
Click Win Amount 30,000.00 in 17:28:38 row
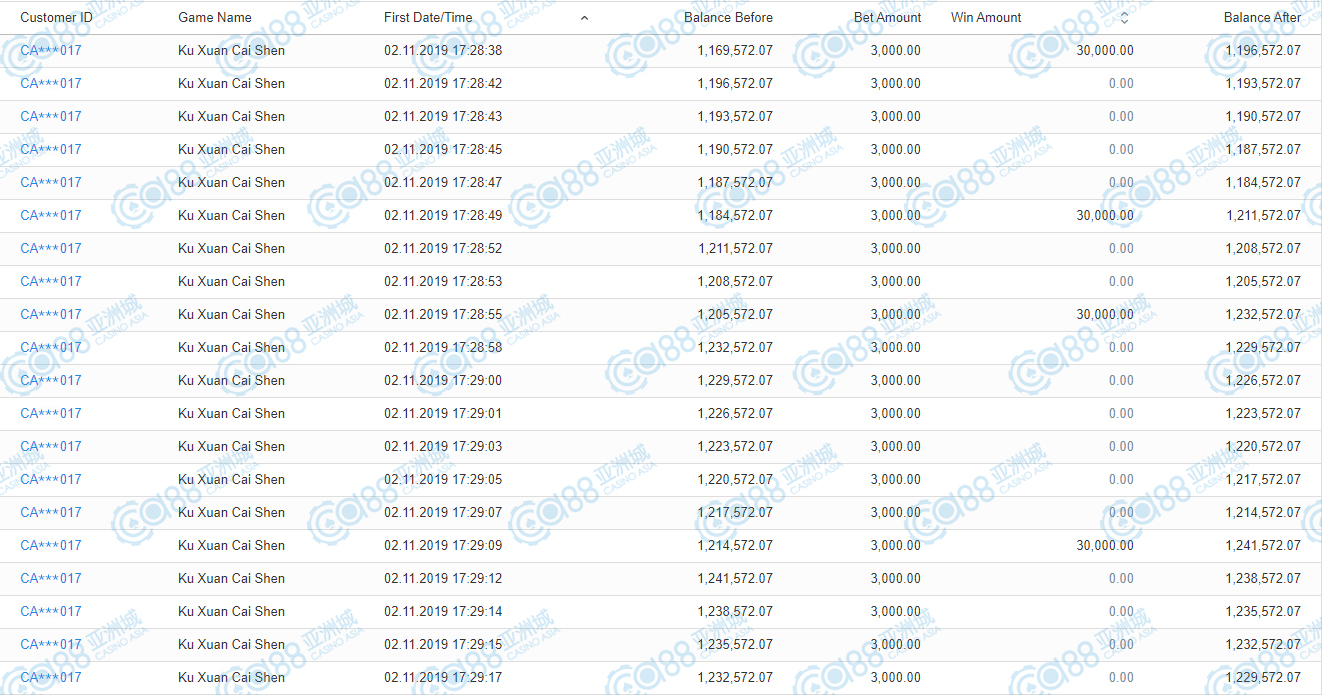tap(1105, 50)
